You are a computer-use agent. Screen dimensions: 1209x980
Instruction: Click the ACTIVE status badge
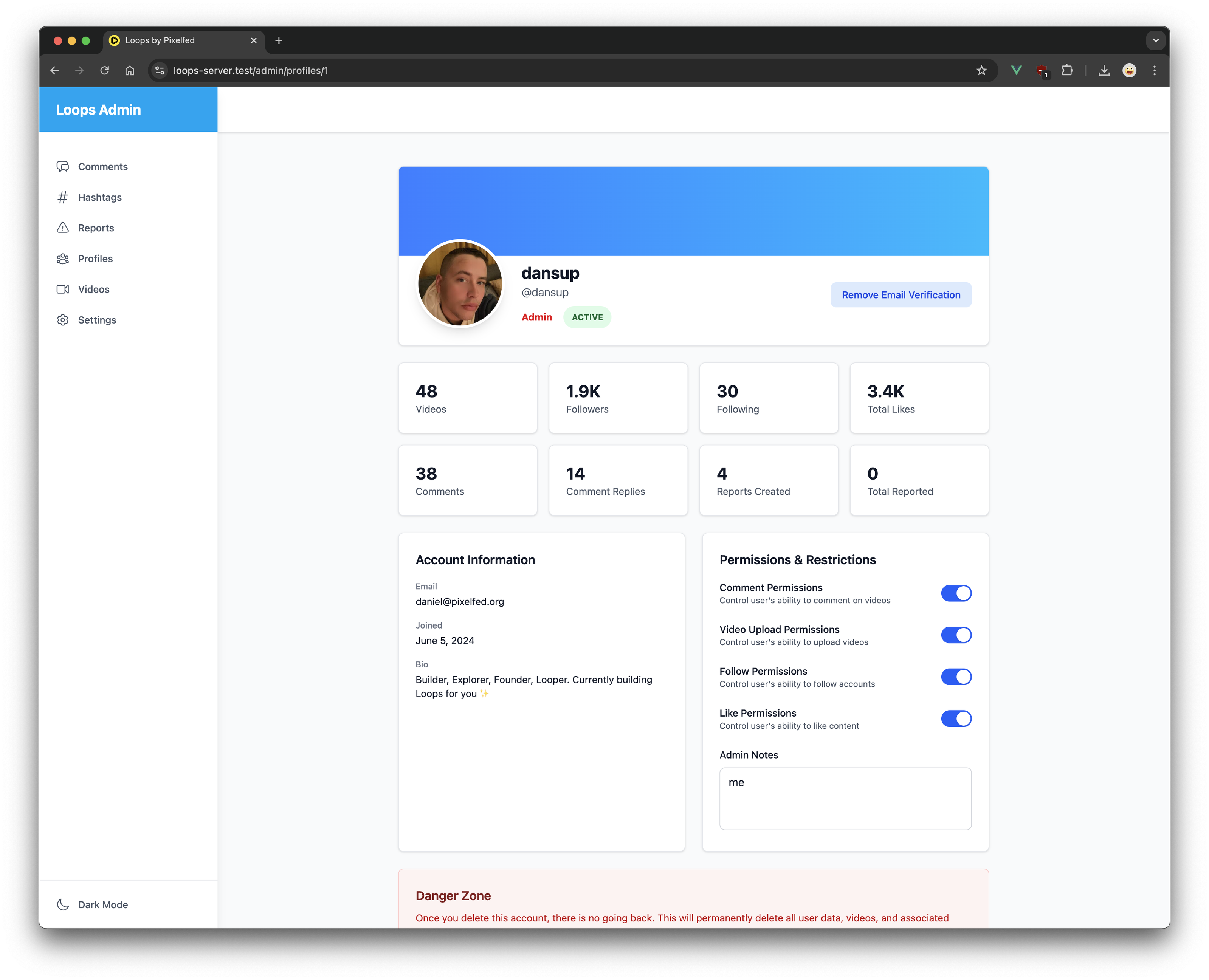coord(587,317)
